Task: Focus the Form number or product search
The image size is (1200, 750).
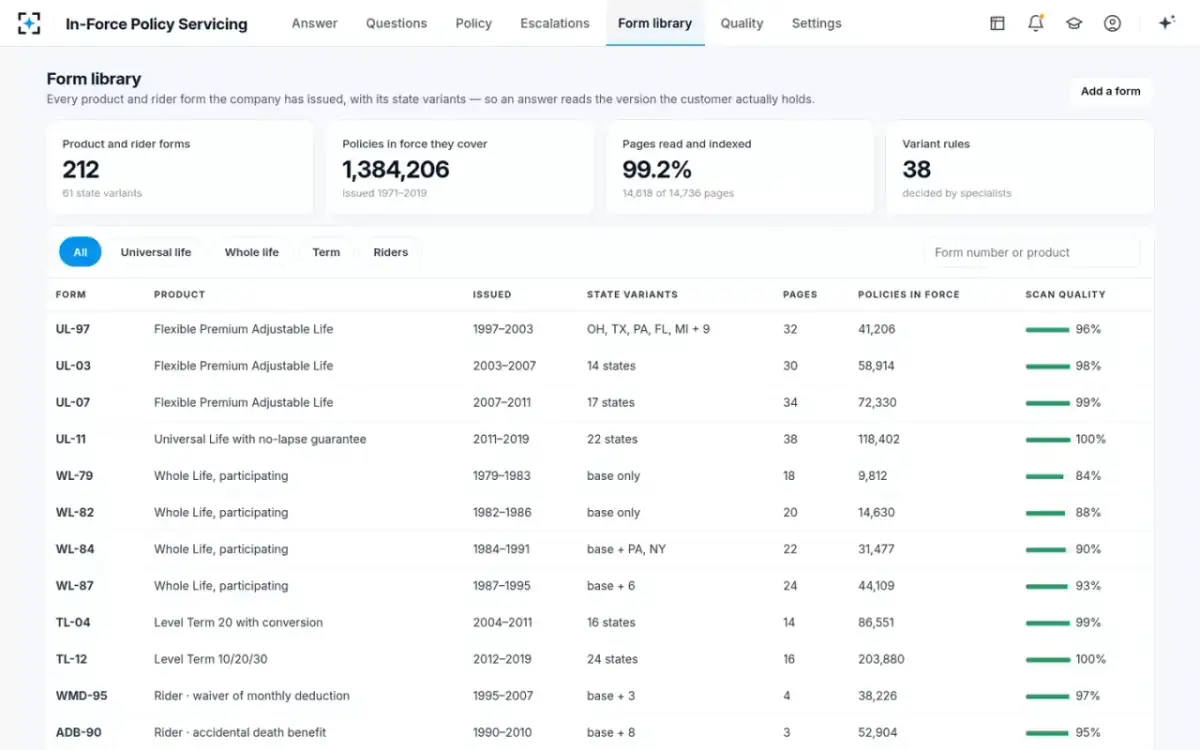Action: coord(1032,252)
